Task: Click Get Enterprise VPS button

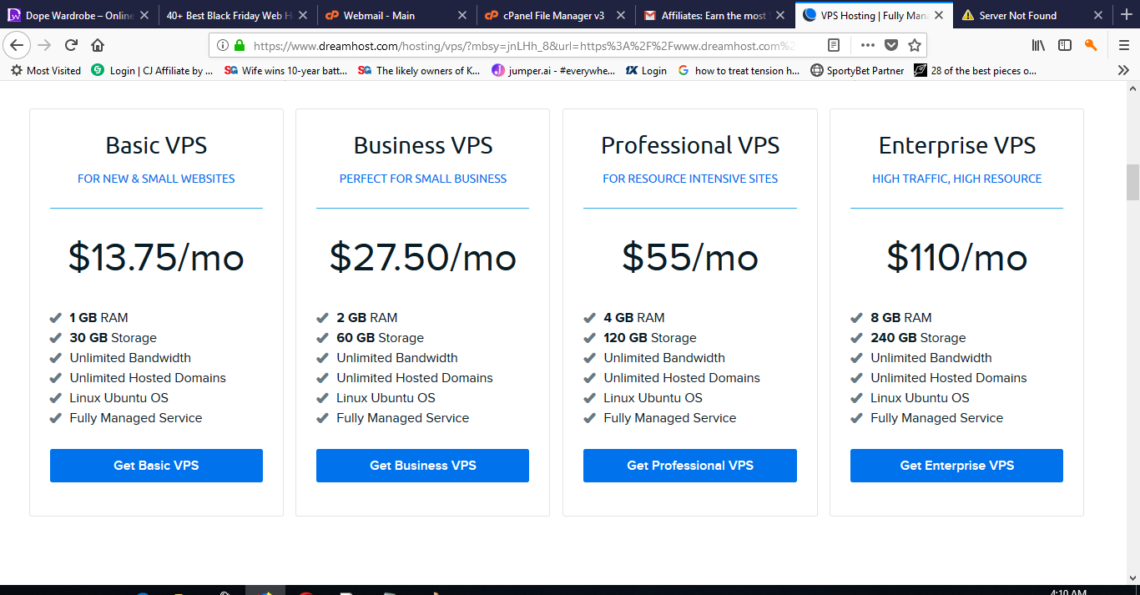Action: pyautogui.click(x=957, y=466)
